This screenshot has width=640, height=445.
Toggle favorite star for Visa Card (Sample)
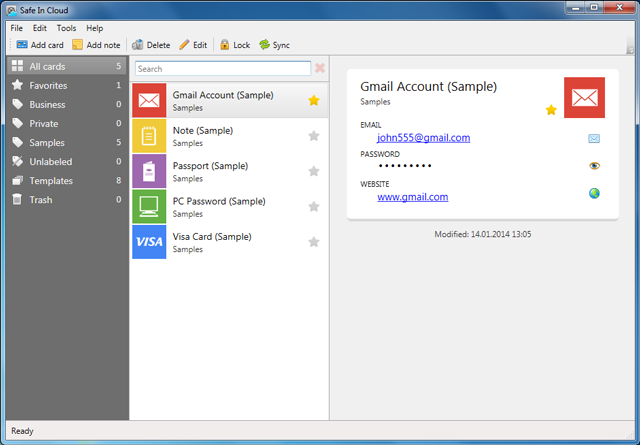click(x=314, y=242)
